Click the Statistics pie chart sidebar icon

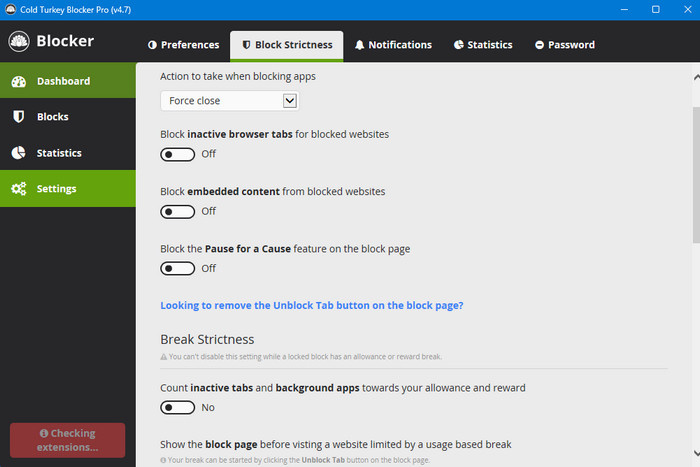[x=18, y=153]
